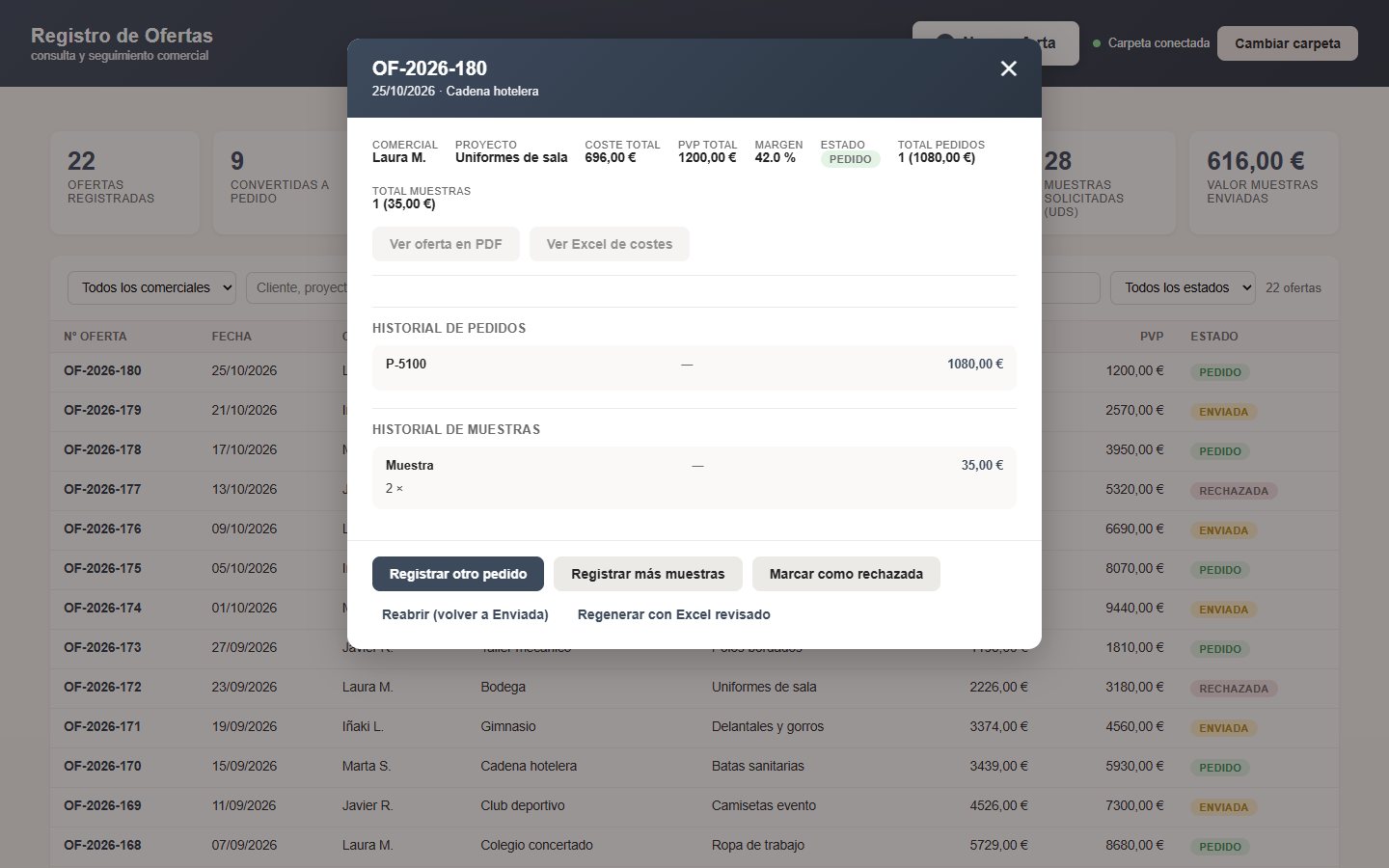Click Reabrir (volver a Enviada) link
This screenshot has height=868, width=1389.
tap(465, 614)
